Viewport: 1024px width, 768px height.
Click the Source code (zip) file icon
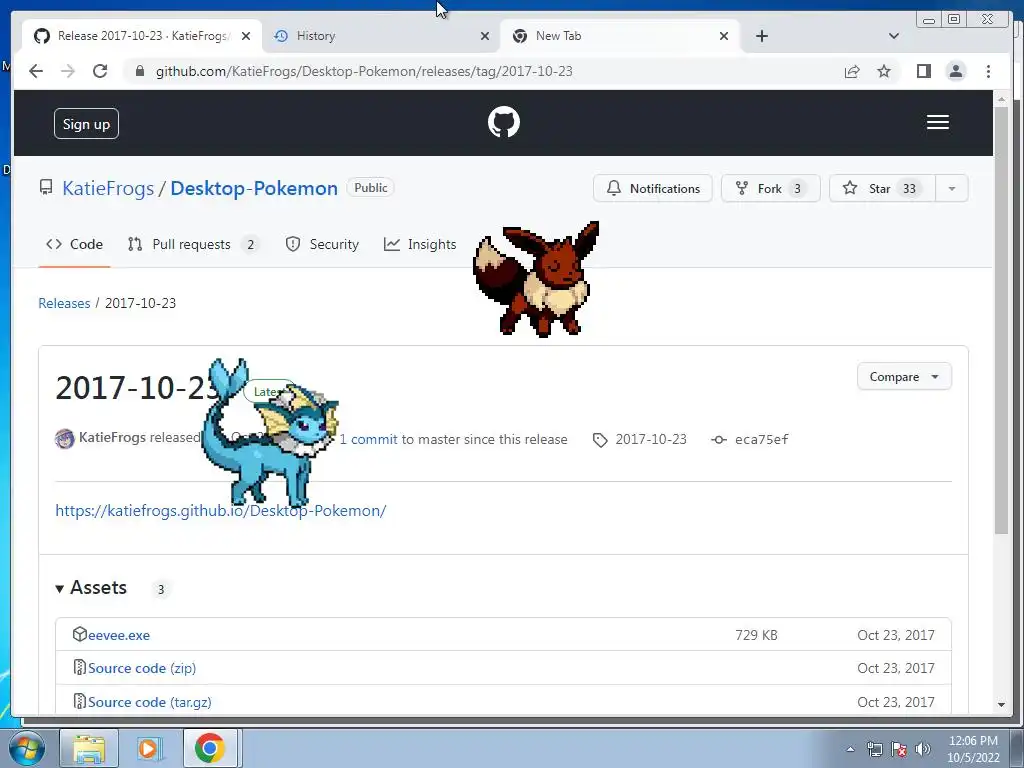80,667
